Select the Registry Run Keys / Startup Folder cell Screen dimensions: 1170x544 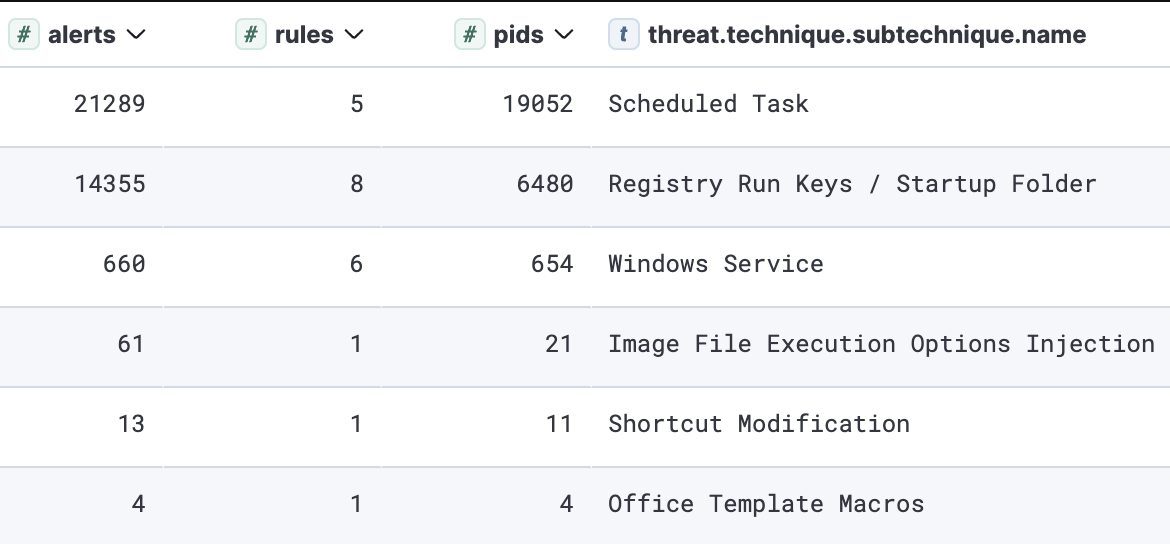(x=852, y=184)
